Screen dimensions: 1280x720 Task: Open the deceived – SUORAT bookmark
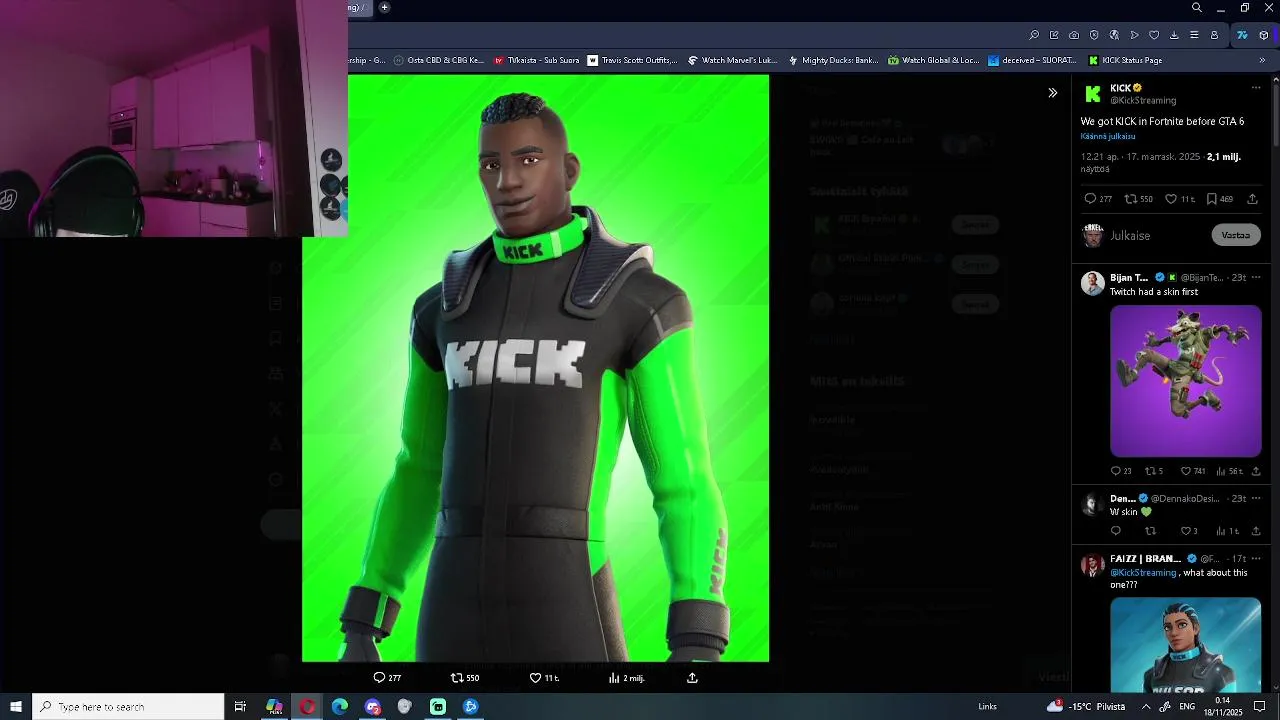(x=1032, y=60)
